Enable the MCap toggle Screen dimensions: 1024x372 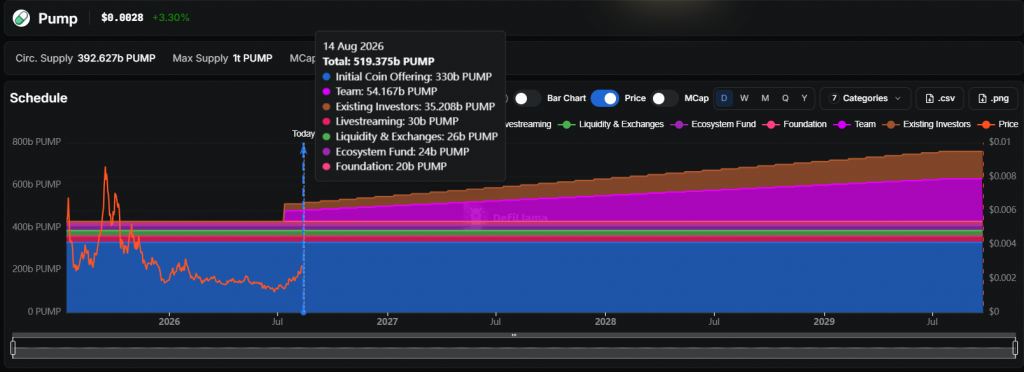tap(665, 99)
